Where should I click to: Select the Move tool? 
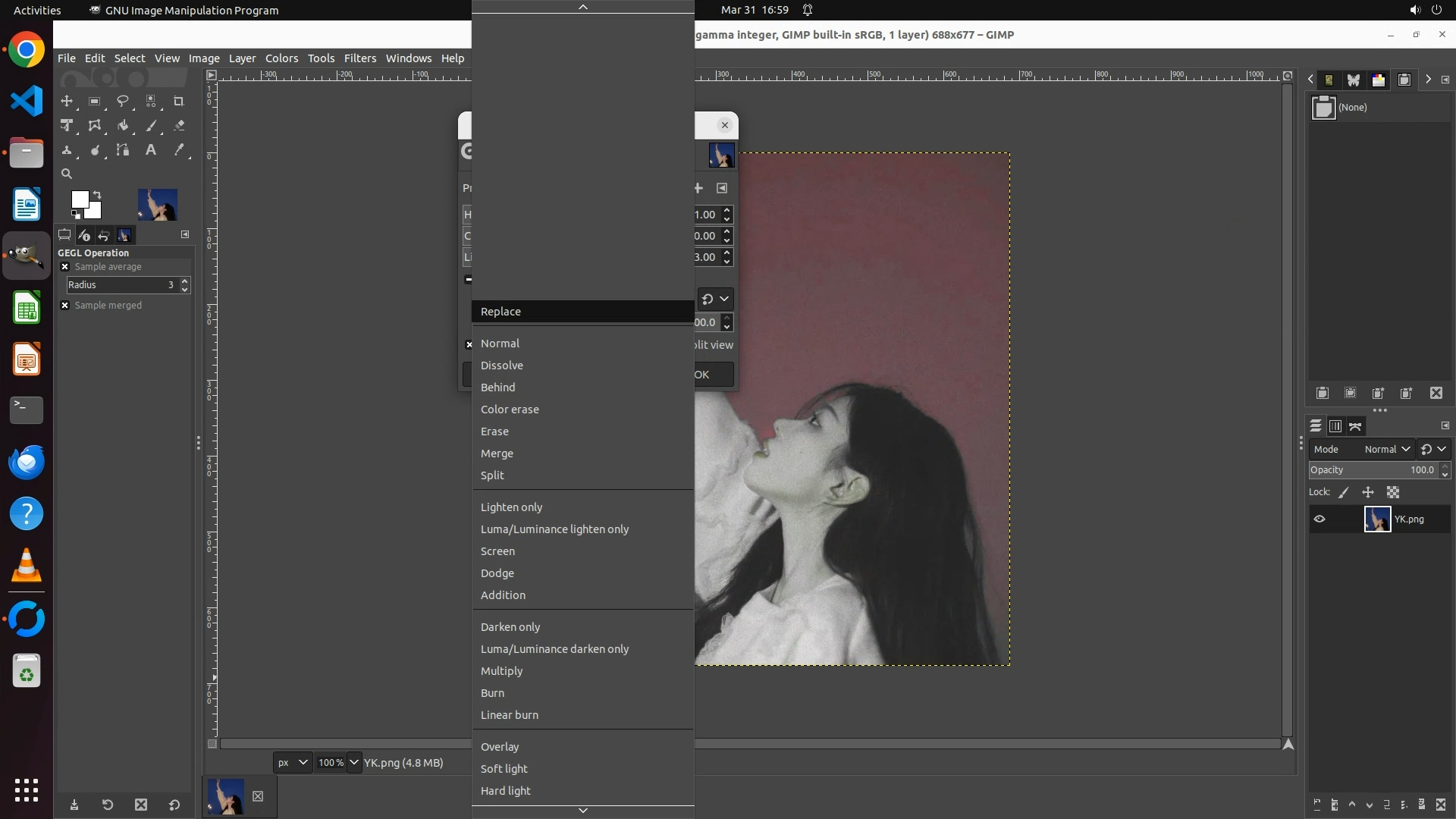(x=67, y=101)
